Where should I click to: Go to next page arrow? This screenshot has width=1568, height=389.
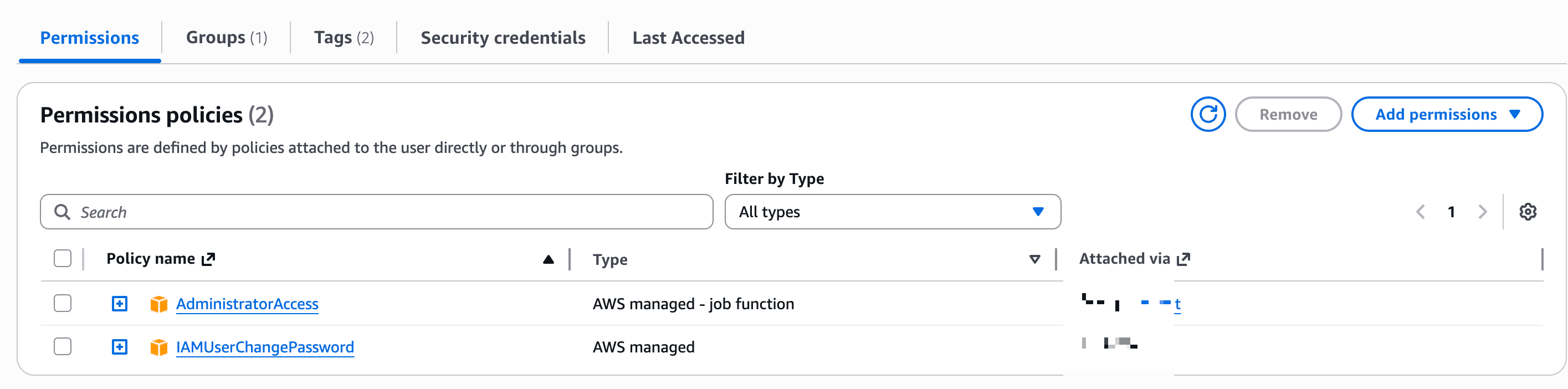pos(1482,212)
